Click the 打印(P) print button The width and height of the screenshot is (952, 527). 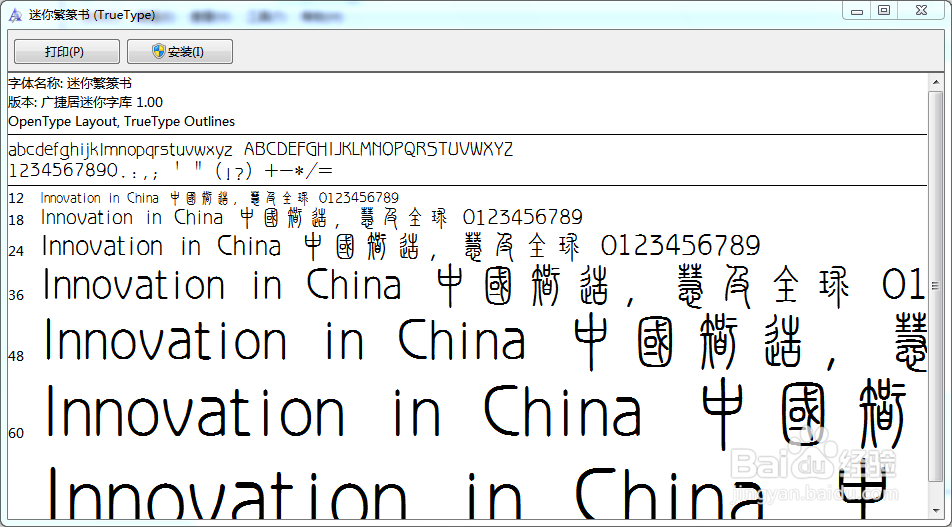click(x=67, y=52)
